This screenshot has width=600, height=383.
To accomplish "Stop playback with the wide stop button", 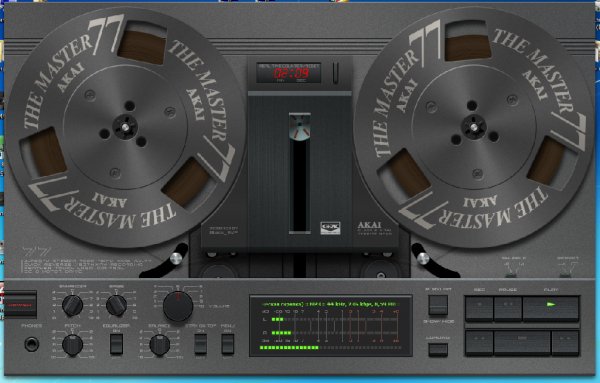I will click(x=522, y=343).
